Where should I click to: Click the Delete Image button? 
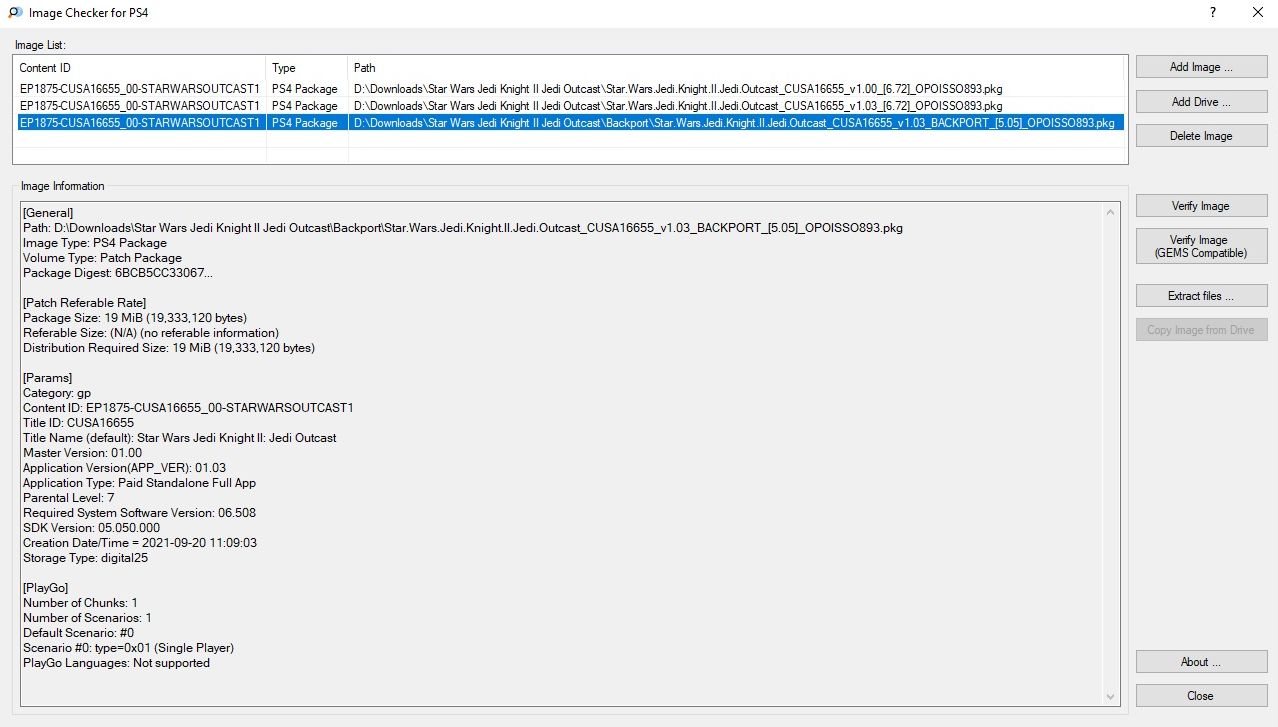tap(1201, 136)
